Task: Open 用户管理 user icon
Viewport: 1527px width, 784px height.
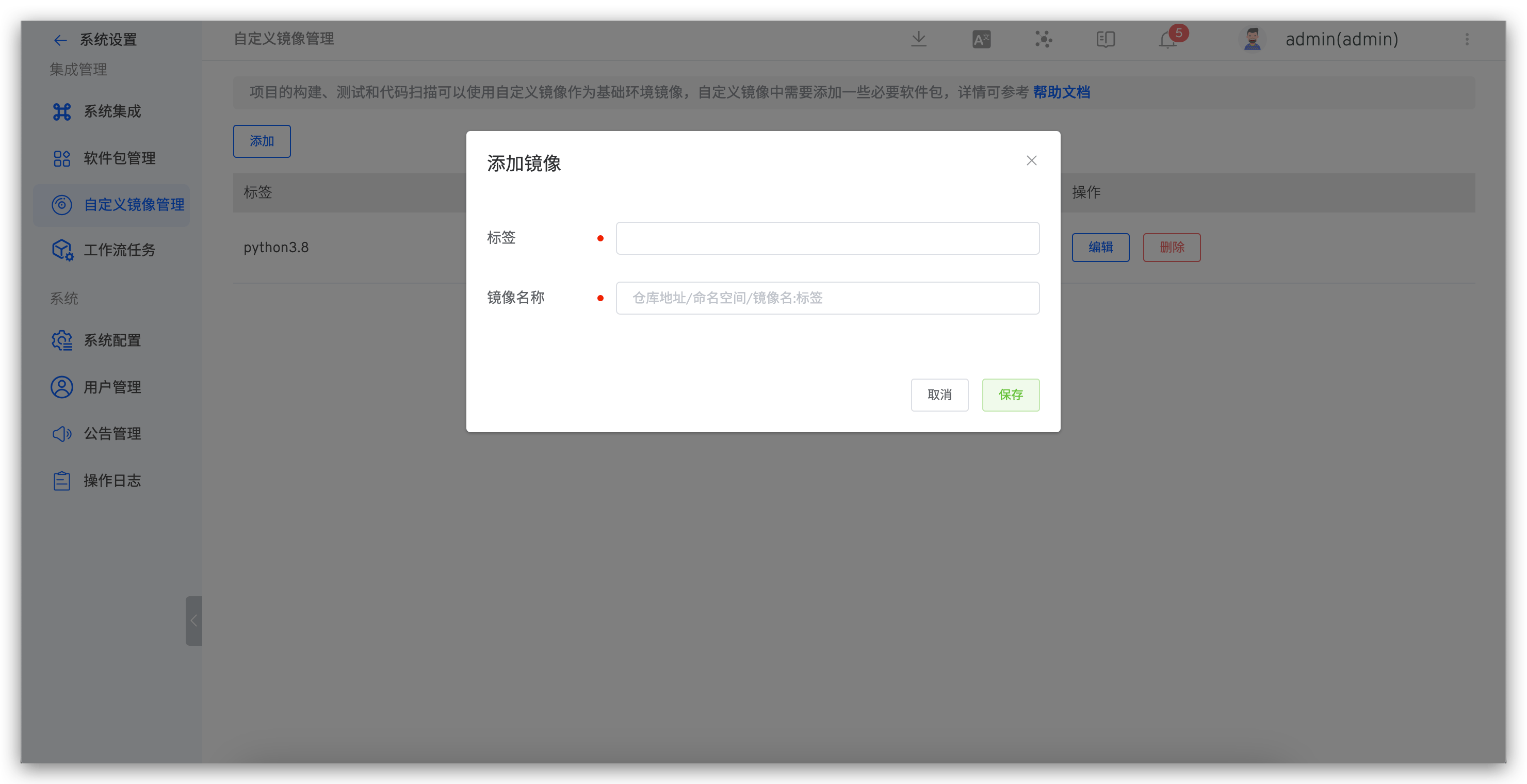Action: tap(62, 386)
